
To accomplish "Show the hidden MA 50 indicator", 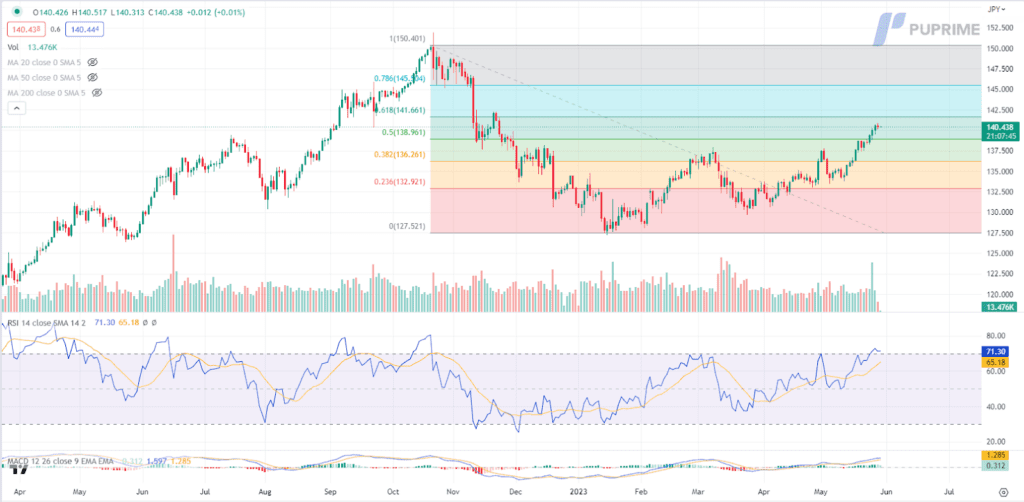I will coord(92,77).
